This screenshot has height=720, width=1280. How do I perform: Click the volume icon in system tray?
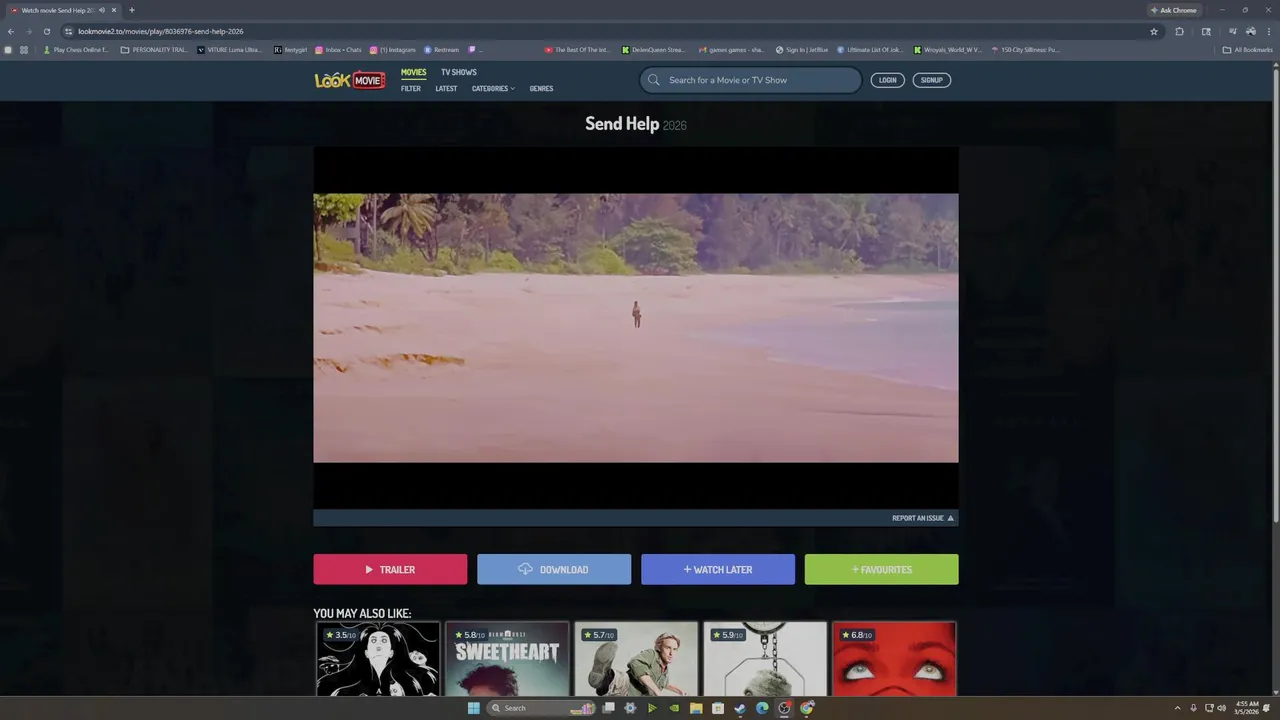point(1221,708)
